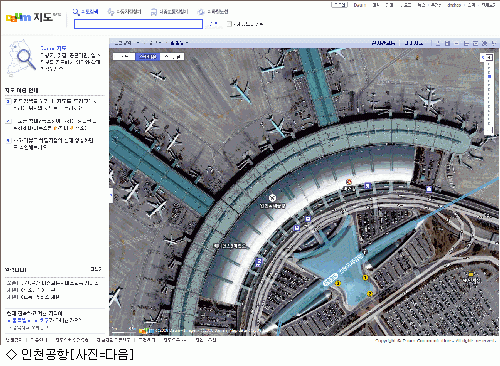The height and width of the screenshot is (366, 500).
Task: Click the map search input field
Action: [138, 24]
